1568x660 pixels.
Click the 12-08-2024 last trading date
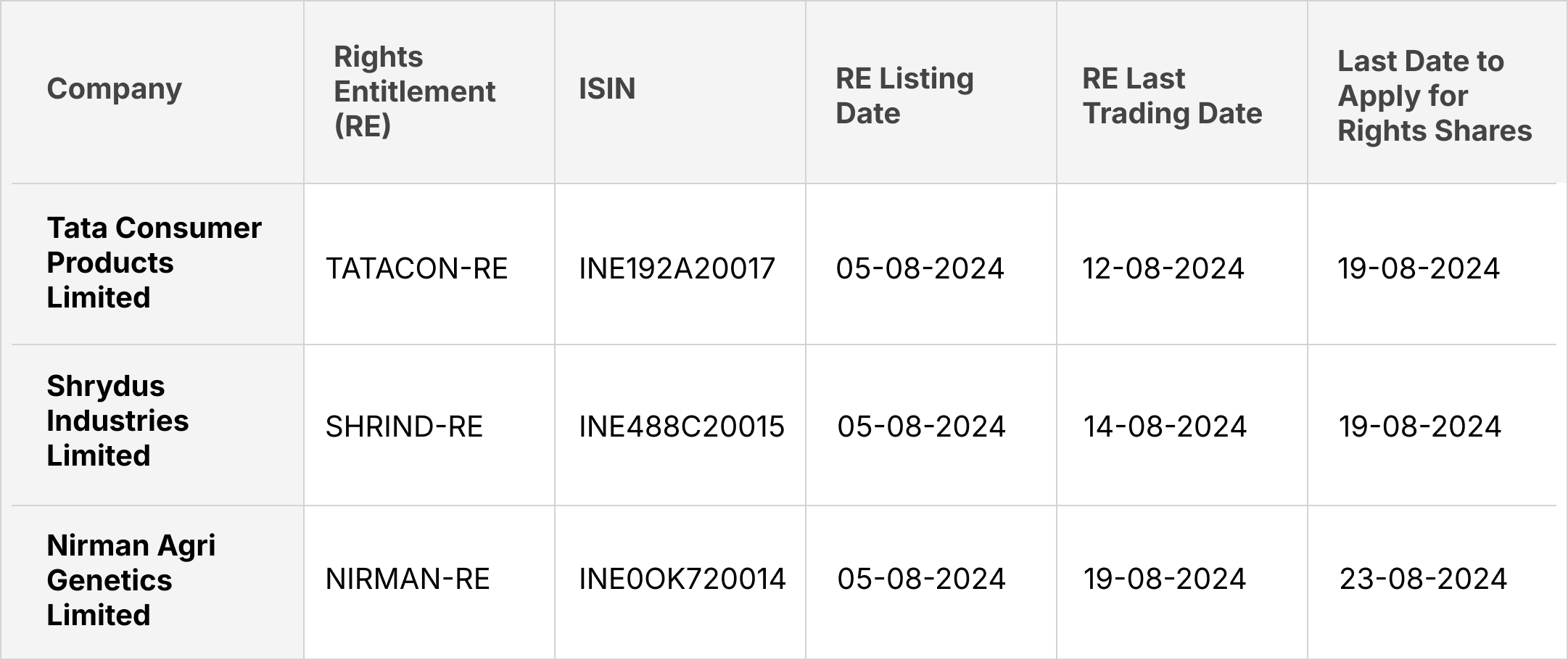1163,269
